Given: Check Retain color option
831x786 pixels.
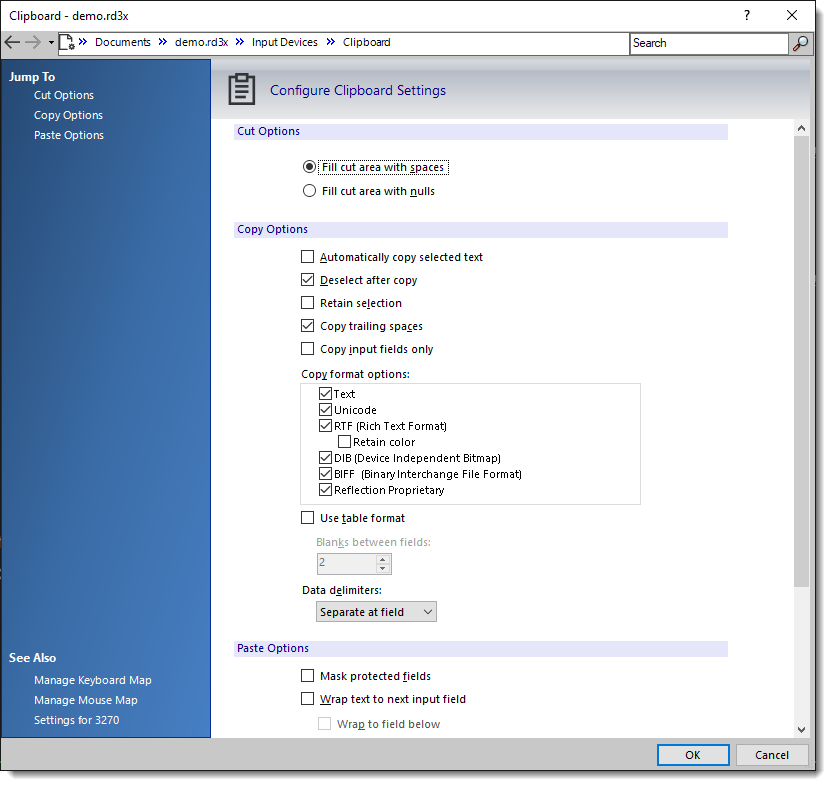Looking at the screenshot, I should tap(344, 441).
